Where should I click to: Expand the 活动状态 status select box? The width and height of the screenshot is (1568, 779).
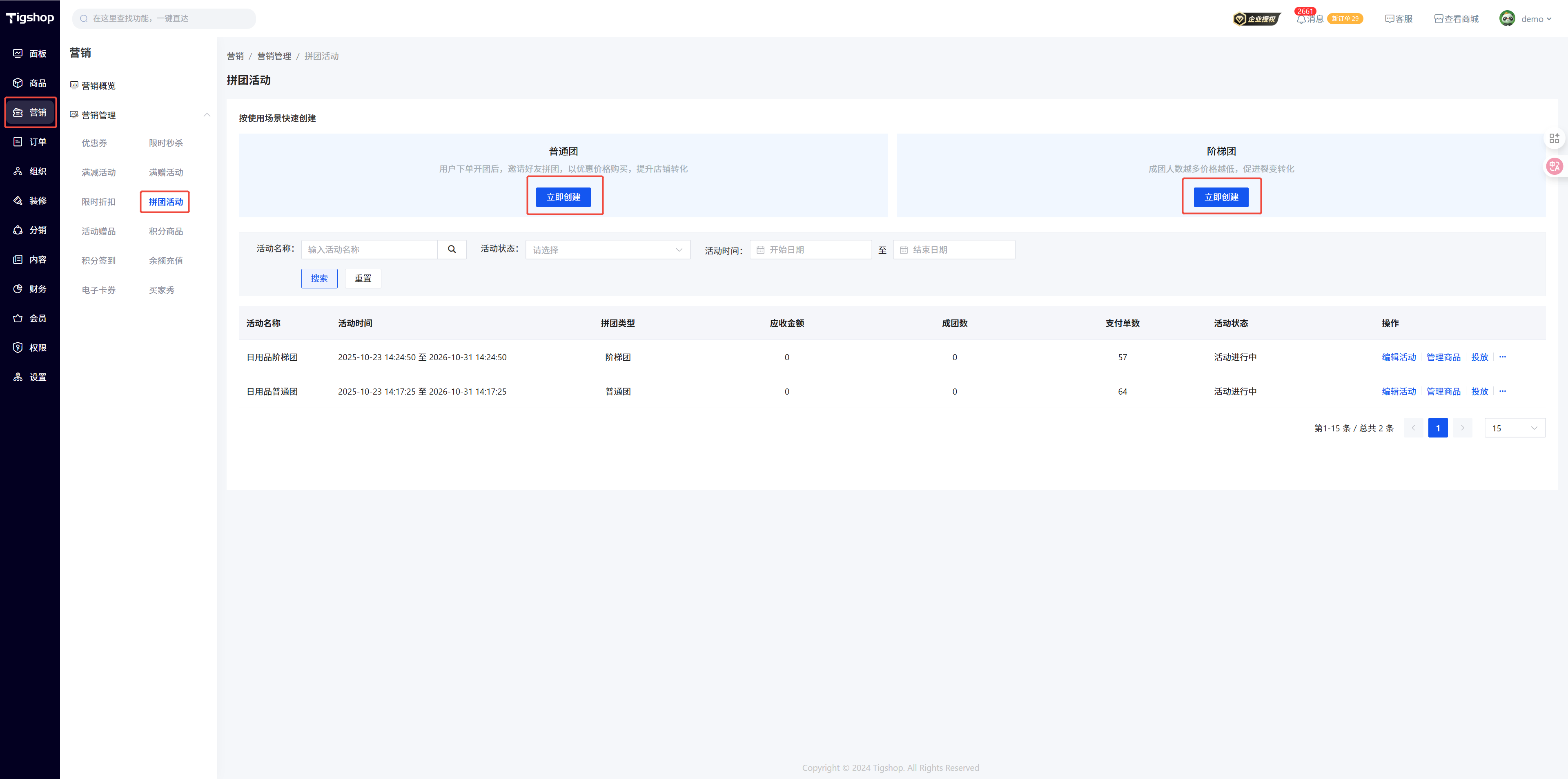[608, 250]
